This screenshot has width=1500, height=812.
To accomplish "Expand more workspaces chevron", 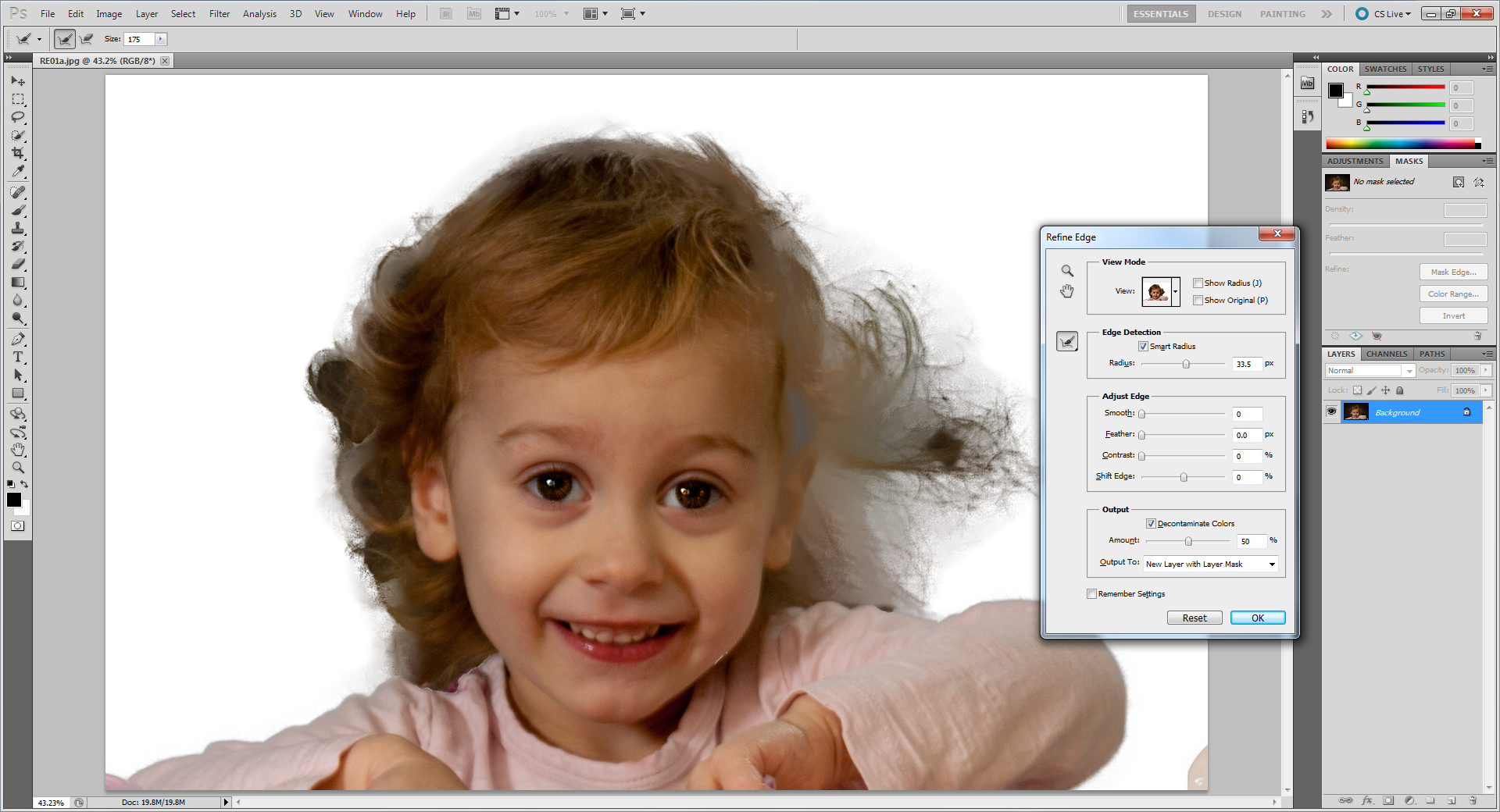I will (1327, 14).
